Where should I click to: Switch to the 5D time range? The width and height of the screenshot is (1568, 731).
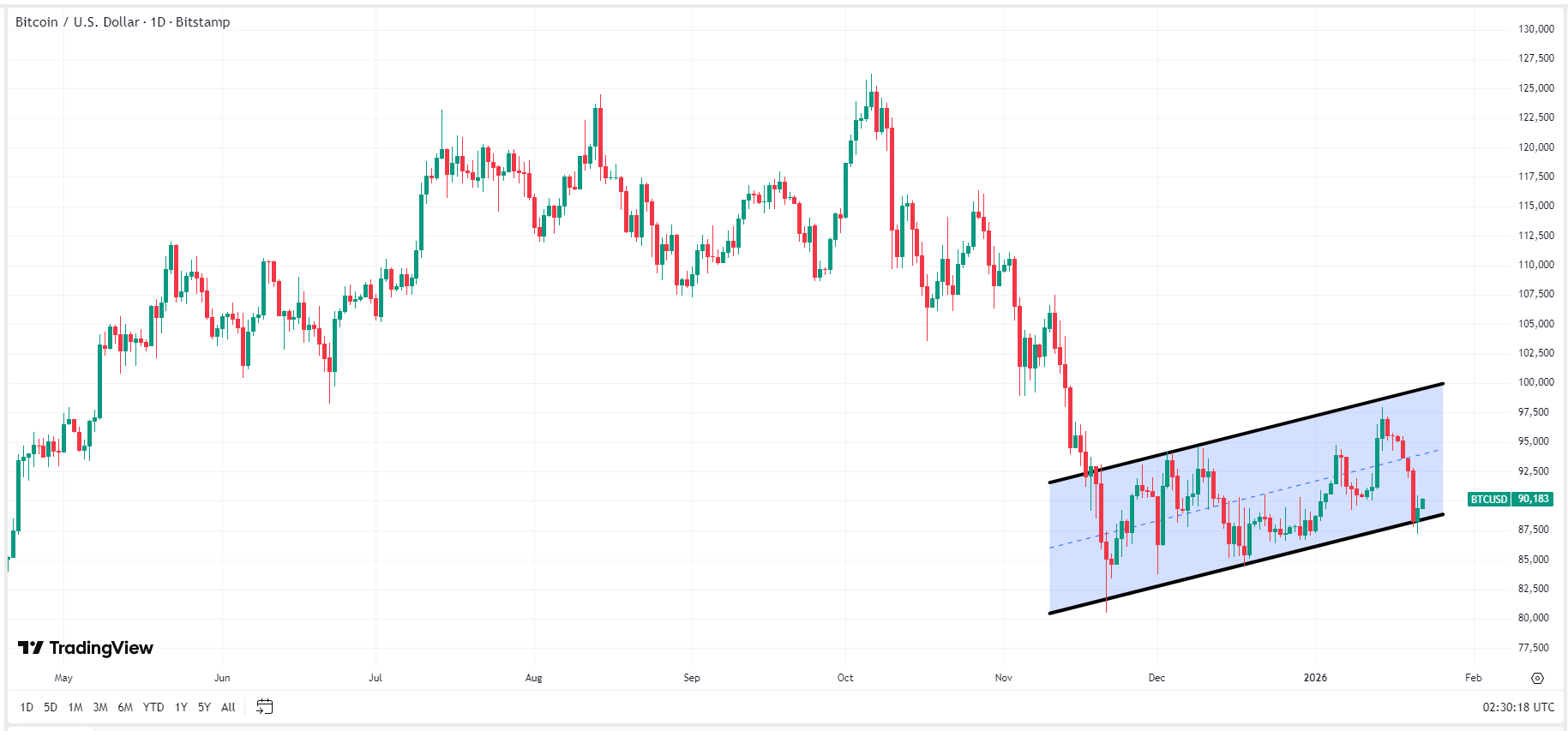click(51, 707)
